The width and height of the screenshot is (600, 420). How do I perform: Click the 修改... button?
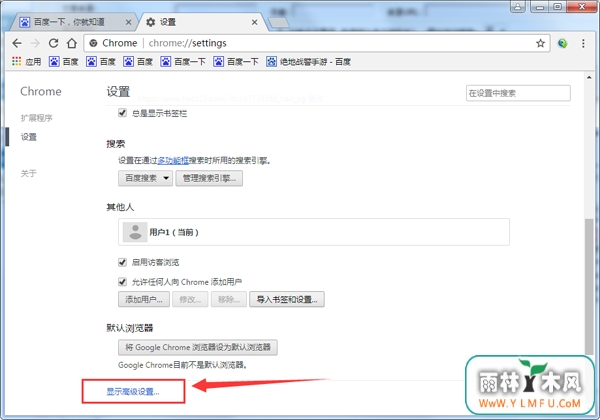coord(190,299)
